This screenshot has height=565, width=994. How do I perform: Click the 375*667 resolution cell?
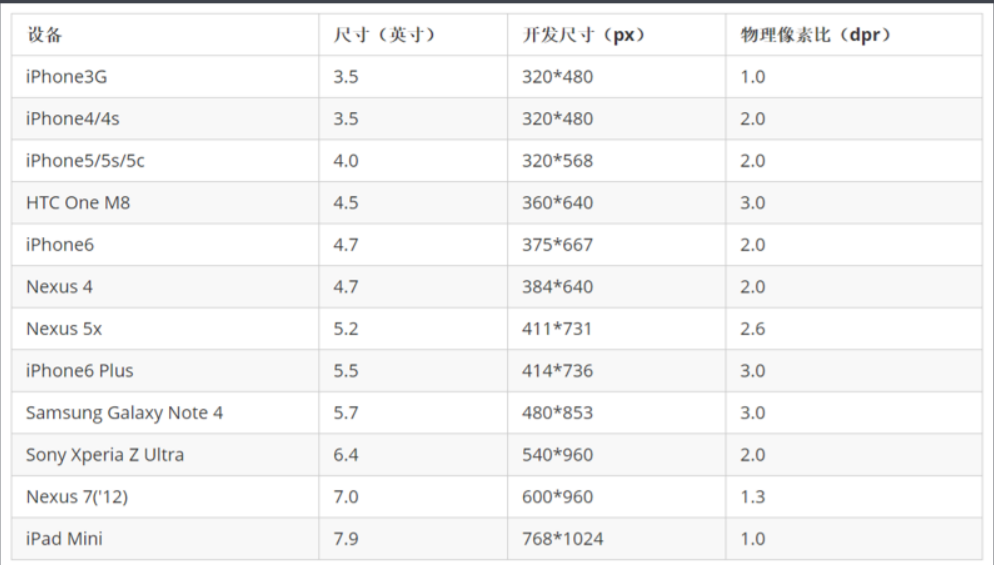click(616, 245)
